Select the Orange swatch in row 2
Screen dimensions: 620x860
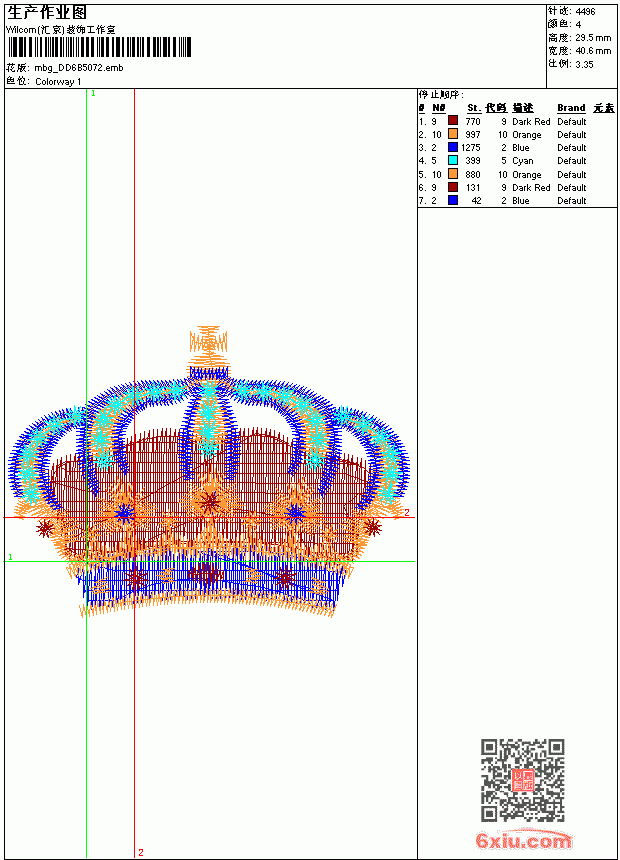(x=453, y=134)
